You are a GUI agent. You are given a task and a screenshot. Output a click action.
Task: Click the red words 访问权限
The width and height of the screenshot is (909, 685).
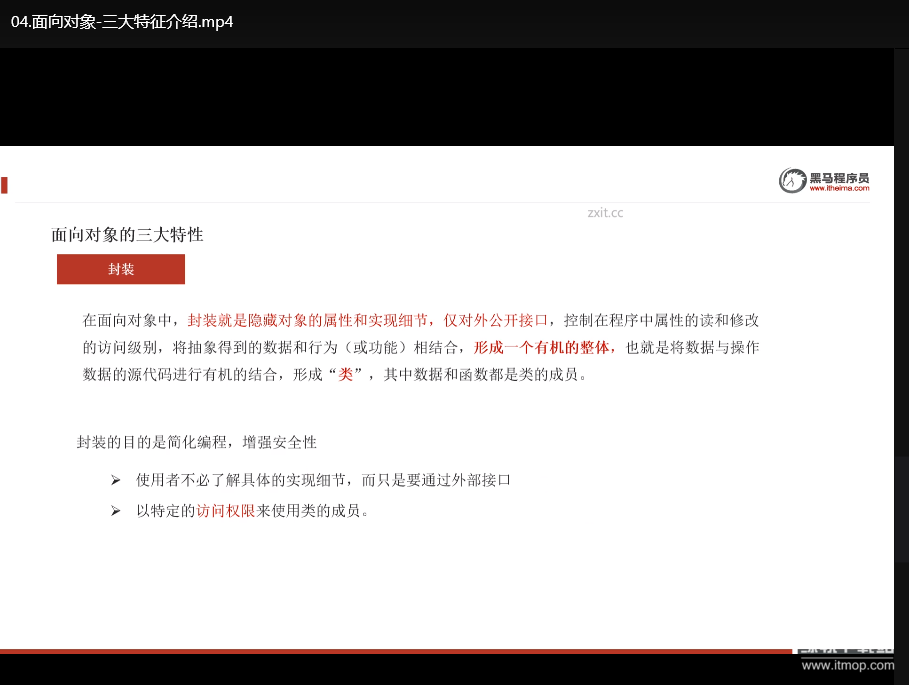tap(226, 511)
